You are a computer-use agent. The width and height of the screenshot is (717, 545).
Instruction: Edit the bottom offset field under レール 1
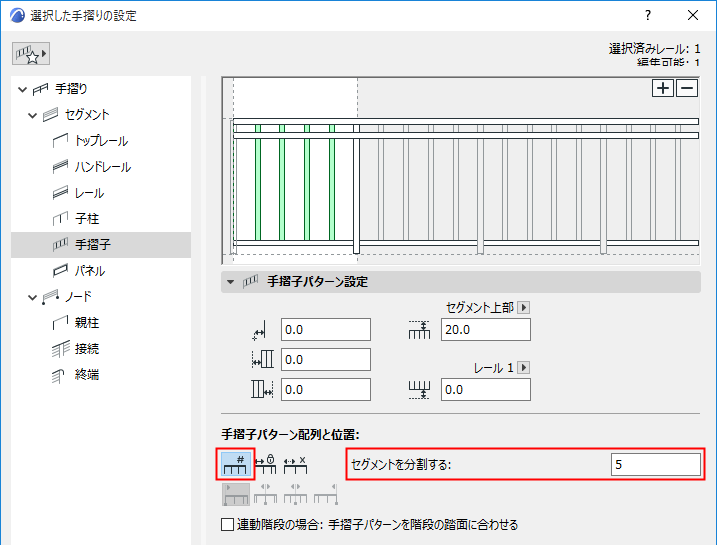pyautogui.click(x=486, y=390)
